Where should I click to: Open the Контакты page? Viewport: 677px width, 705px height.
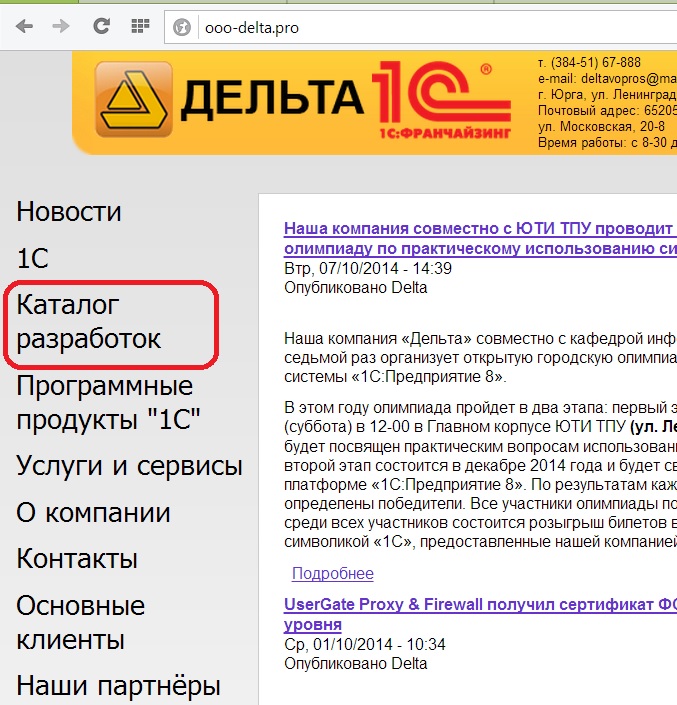tap(77, 559)
